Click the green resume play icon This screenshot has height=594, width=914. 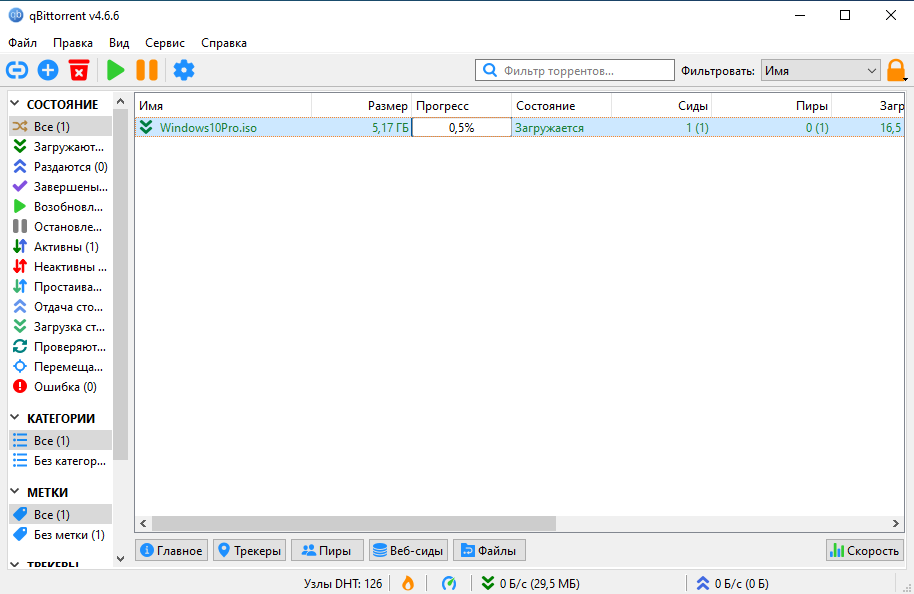pyautogui.click(x=115, y=71)
